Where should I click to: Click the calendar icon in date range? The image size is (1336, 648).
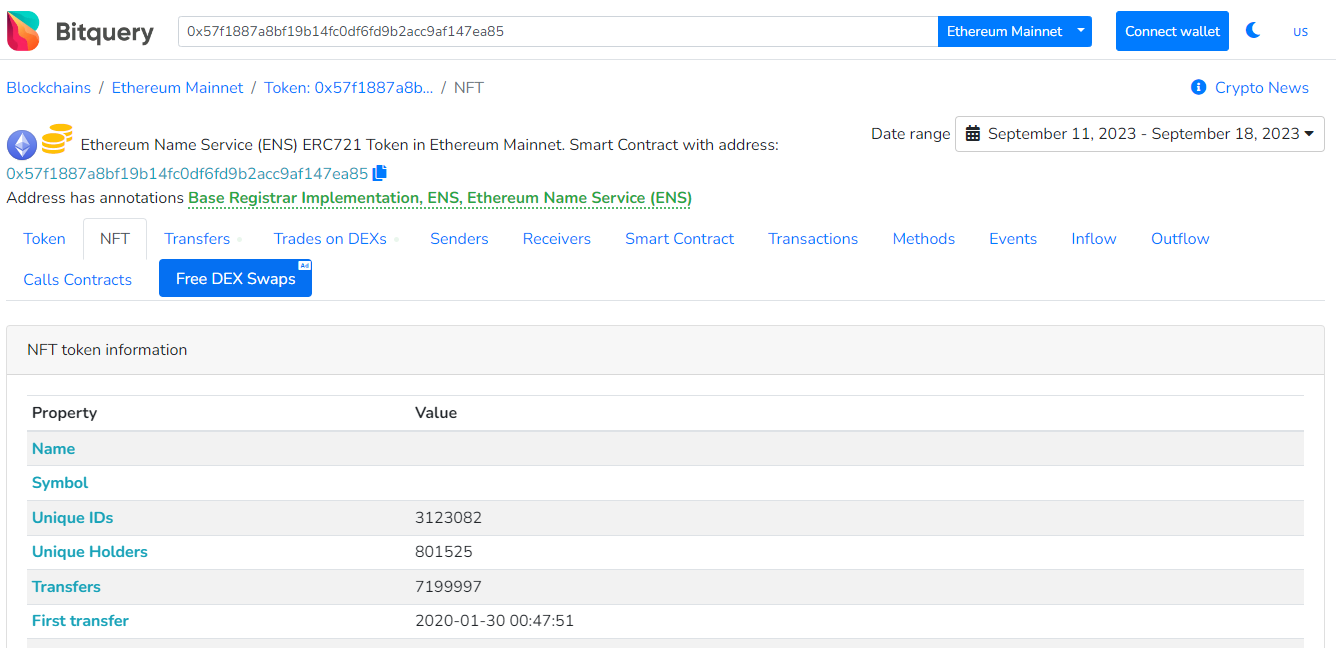[x=973, y=134]
